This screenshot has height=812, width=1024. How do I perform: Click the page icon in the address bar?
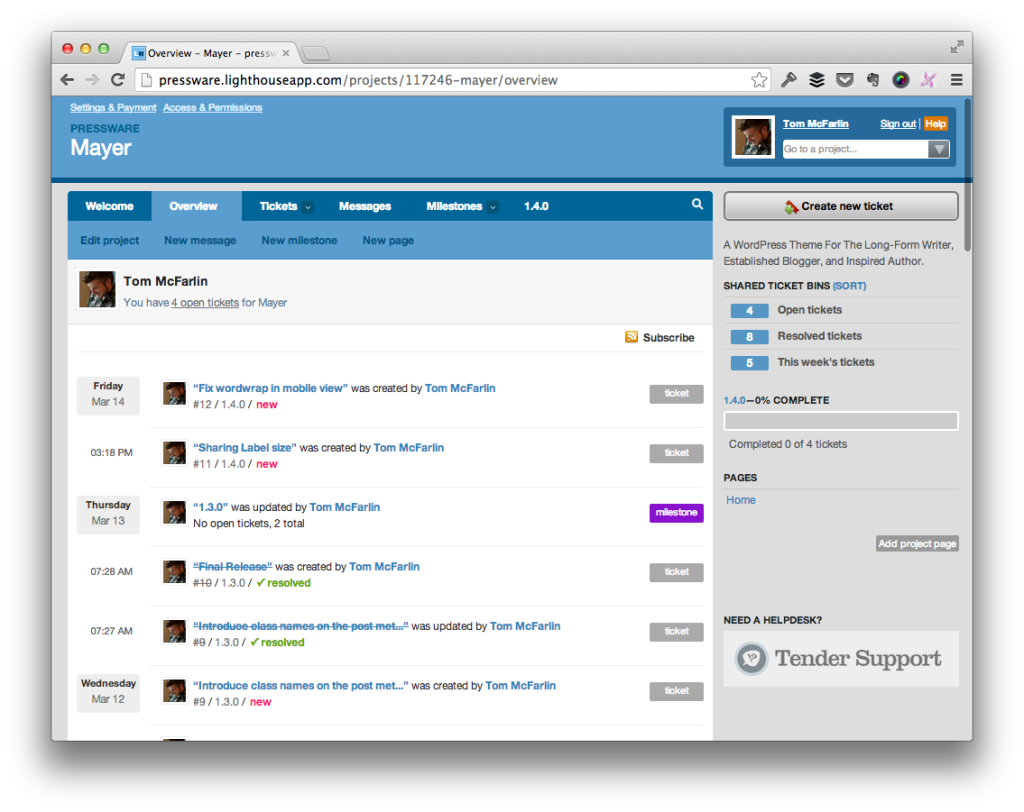click(147, 80)
